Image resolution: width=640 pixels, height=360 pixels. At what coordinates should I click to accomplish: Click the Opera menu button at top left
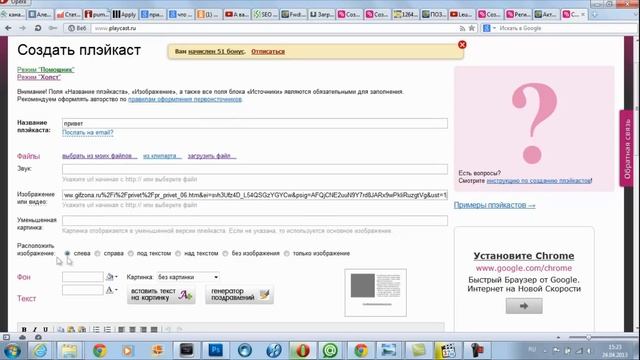[14, 2]
